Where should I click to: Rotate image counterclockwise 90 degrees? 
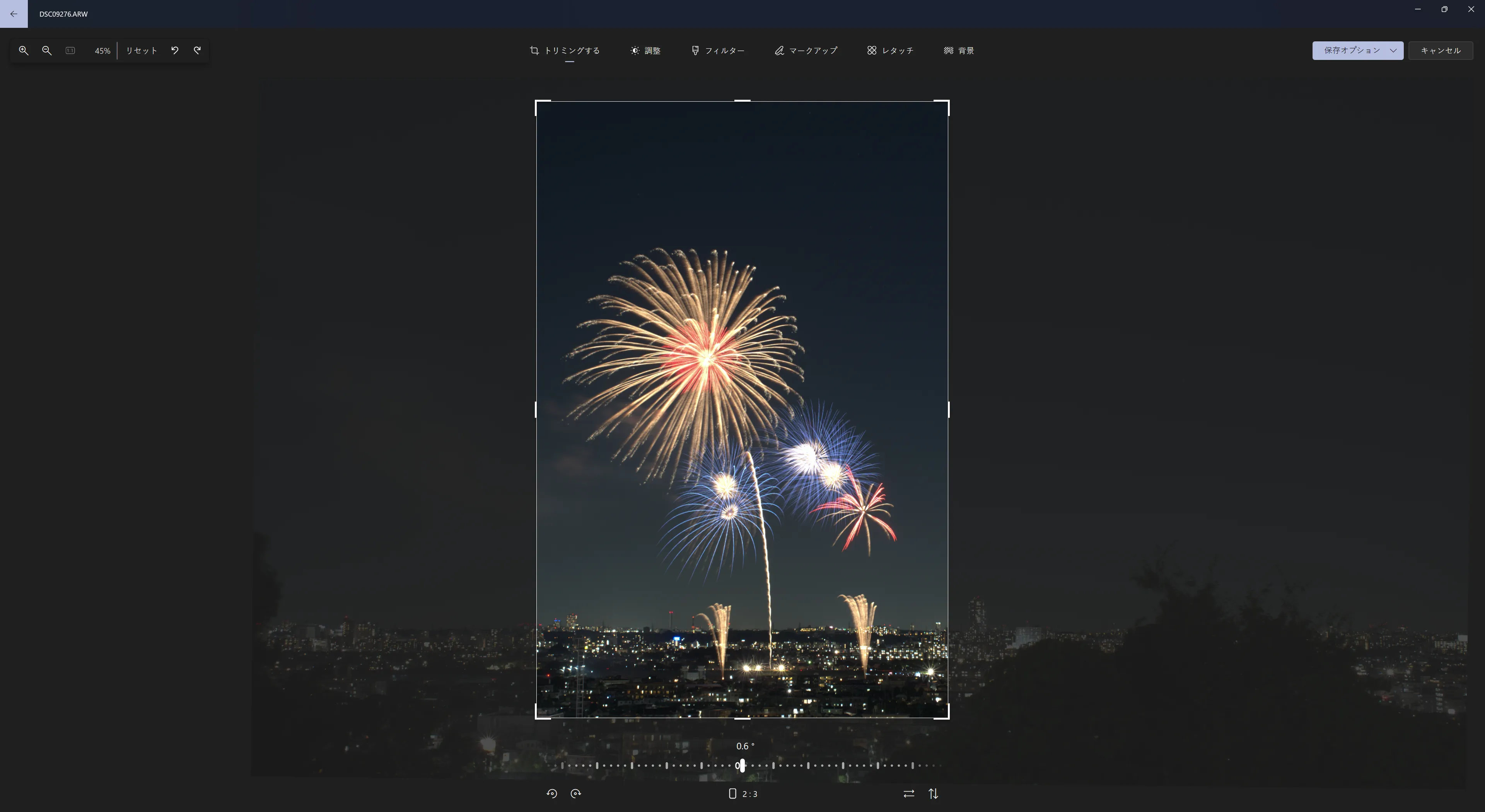click(x=552, y=793)
